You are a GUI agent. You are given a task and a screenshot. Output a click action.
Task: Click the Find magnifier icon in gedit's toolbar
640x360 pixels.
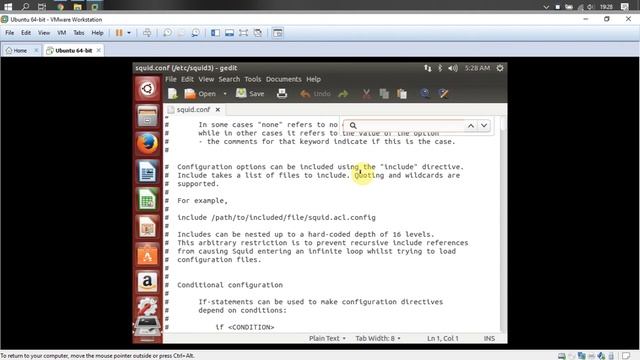tap(425, 94)
